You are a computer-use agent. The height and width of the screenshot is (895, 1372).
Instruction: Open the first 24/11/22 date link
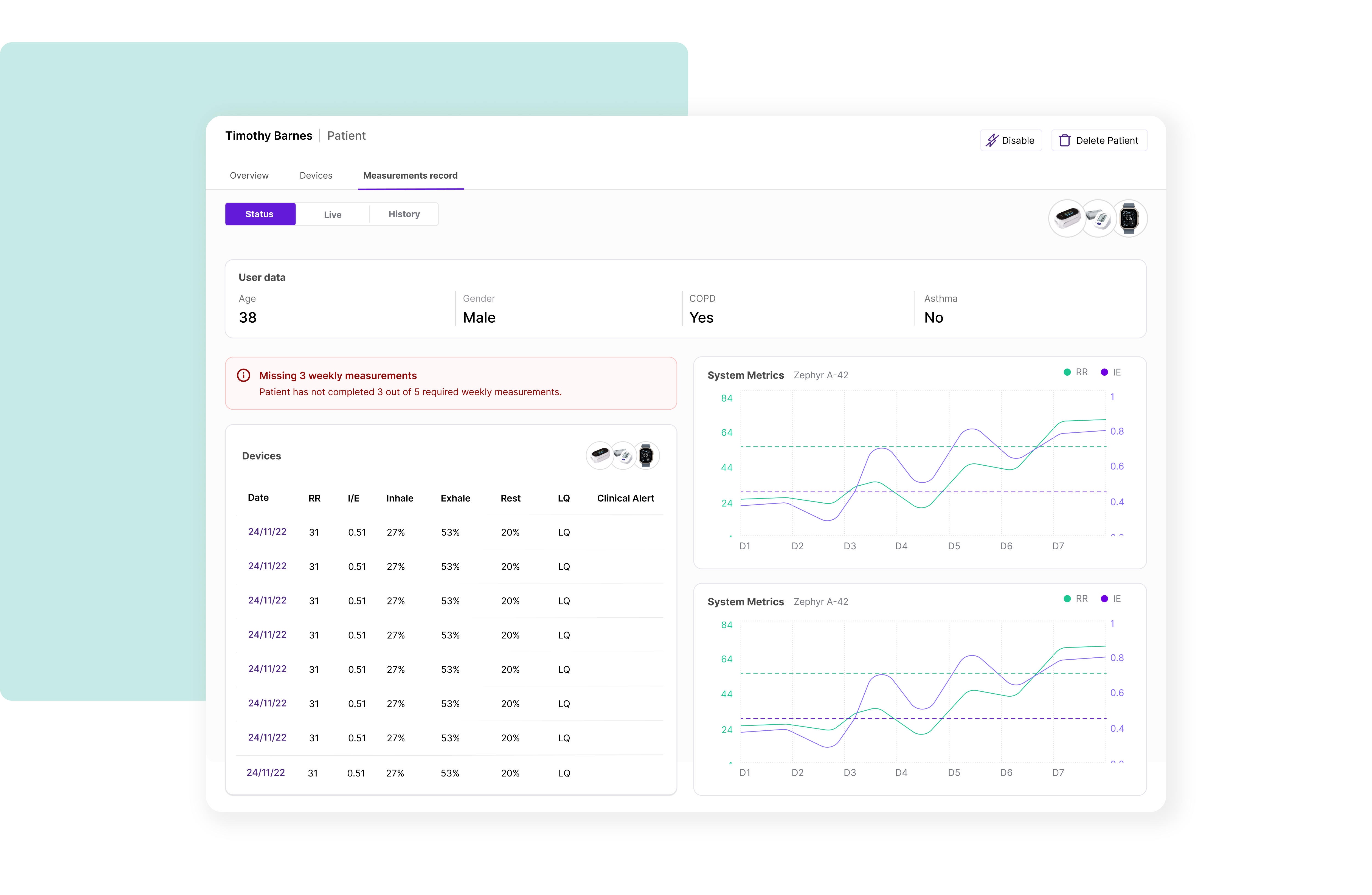click(x=267, y=531)
